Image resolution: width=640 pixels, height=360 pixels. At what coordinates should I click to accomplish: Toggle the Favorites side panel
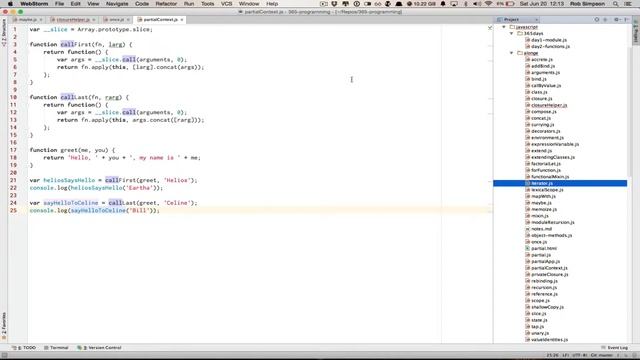pos(4,325)
